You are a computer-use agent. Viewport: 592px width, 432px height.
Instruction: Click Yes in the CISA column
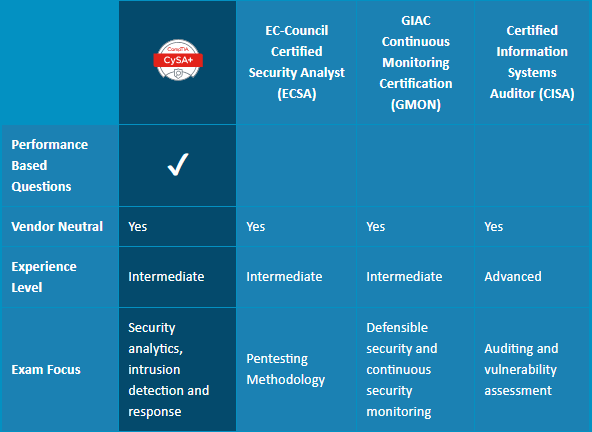(x=493, y=227)
